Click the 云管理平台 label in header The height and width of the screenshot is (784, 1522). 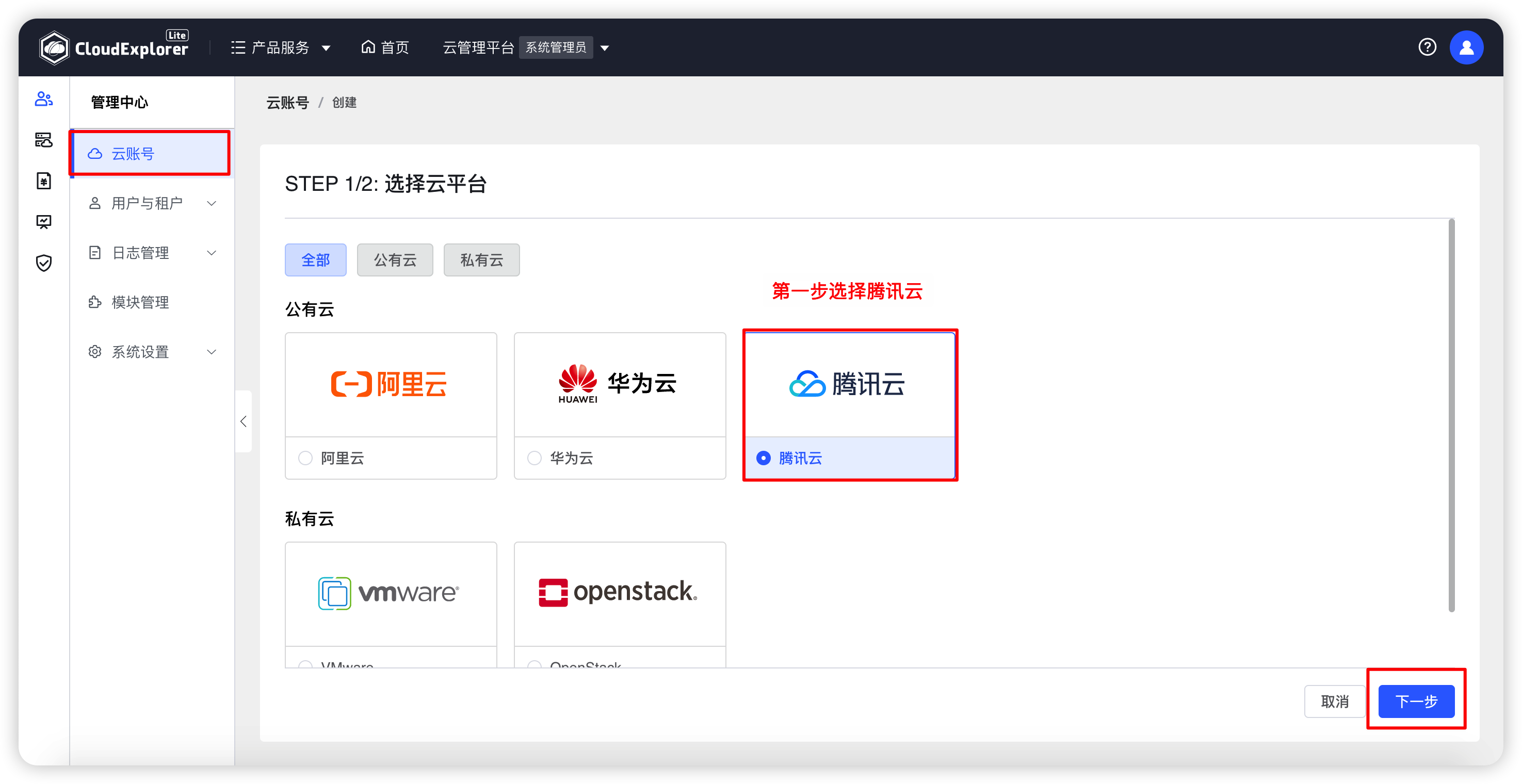(479, 47)
